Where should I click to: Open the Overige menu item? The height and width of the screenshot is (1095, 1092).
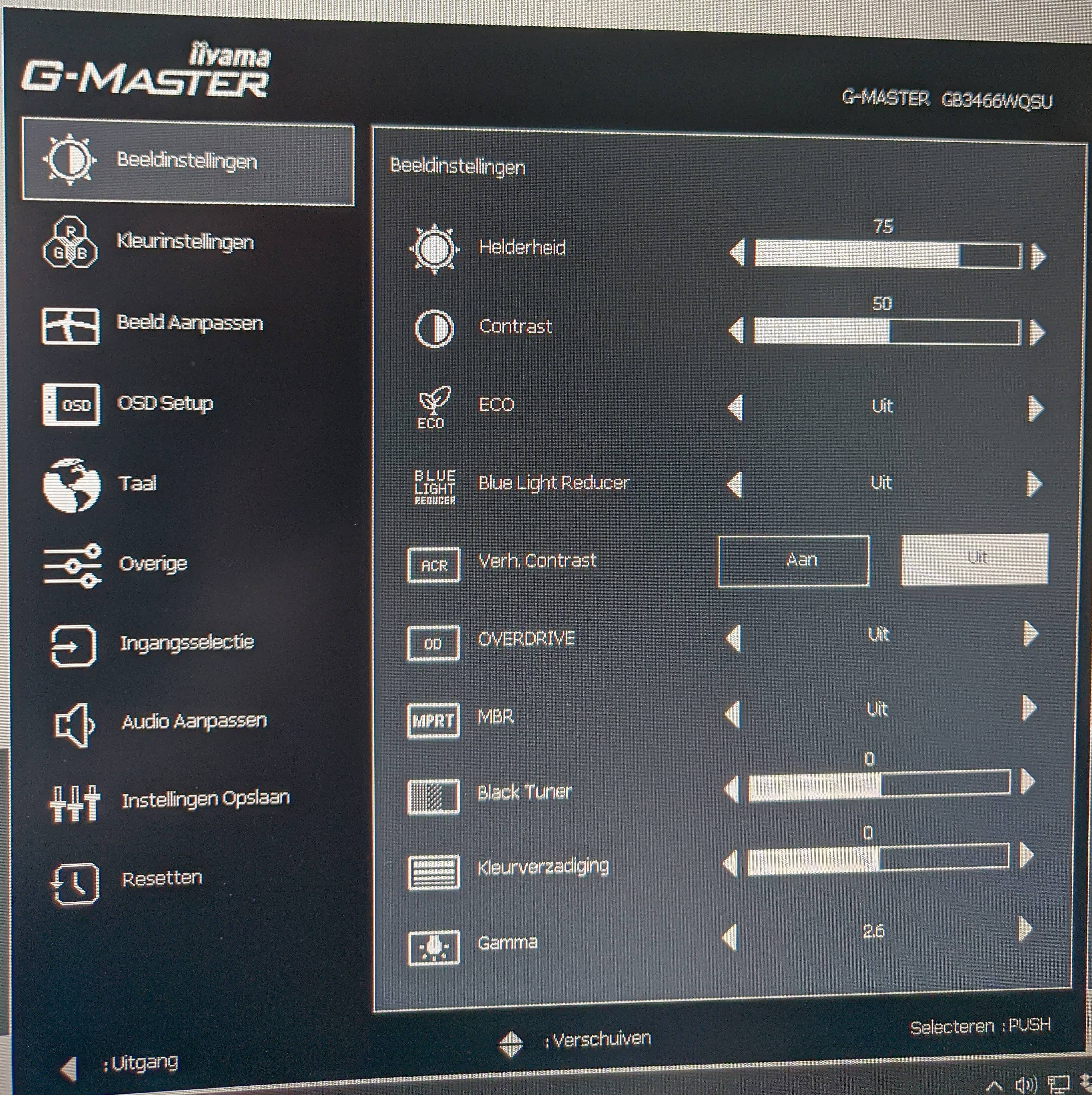tap(153, 564)
